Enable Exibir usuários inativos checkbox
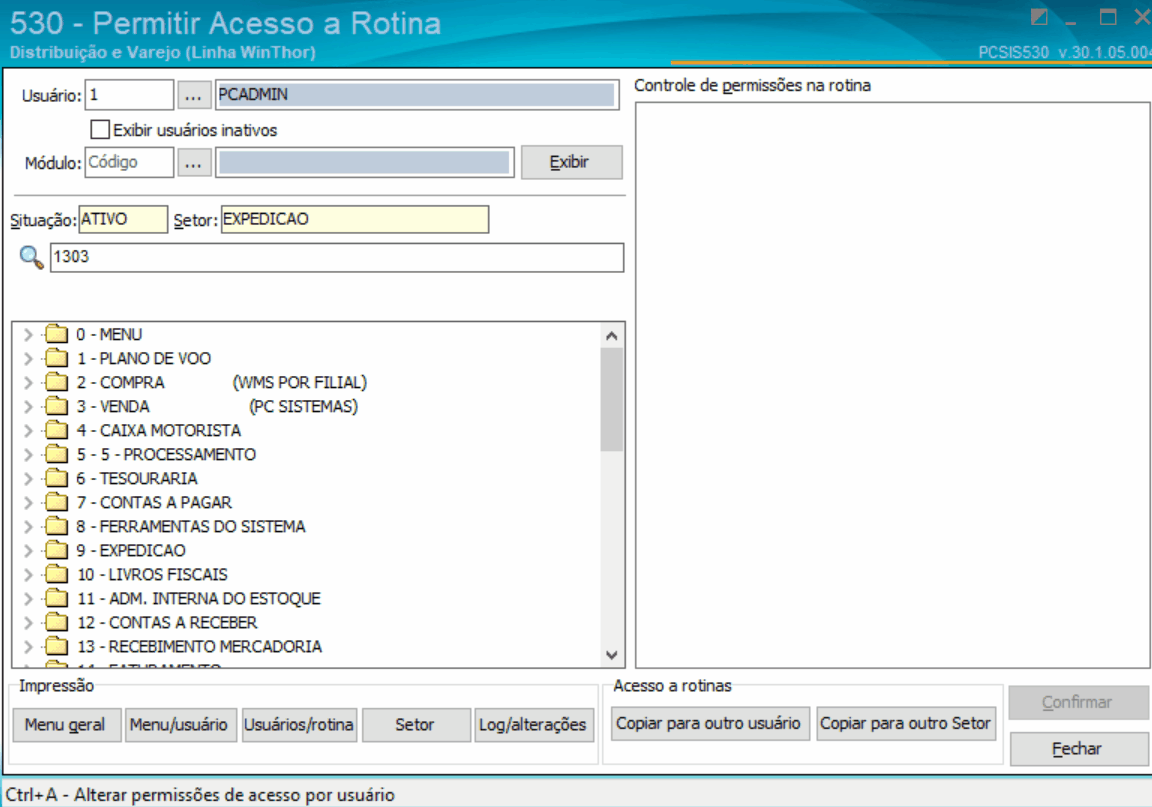The width and height of the screenshot is (1152, 807). pos(100,129)
